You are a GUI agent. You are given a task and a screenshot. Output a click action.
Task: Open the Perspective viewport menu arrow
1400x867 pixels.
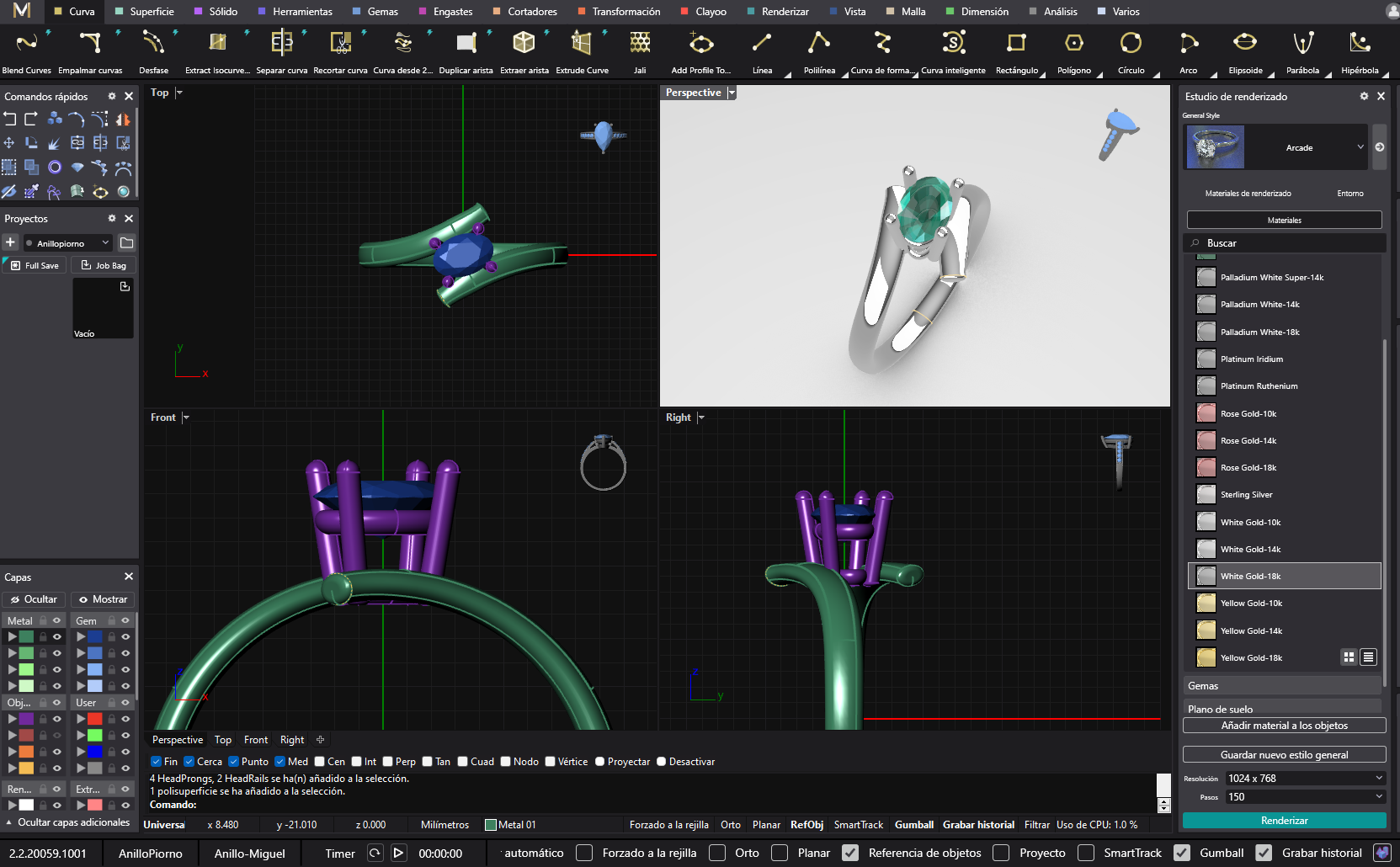pos(732,93)
